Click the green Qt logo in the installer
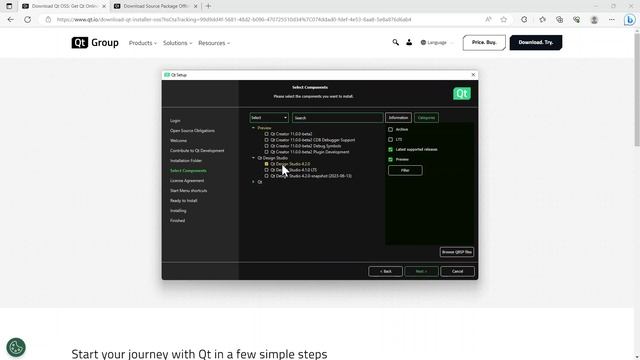 click(462, 93)
